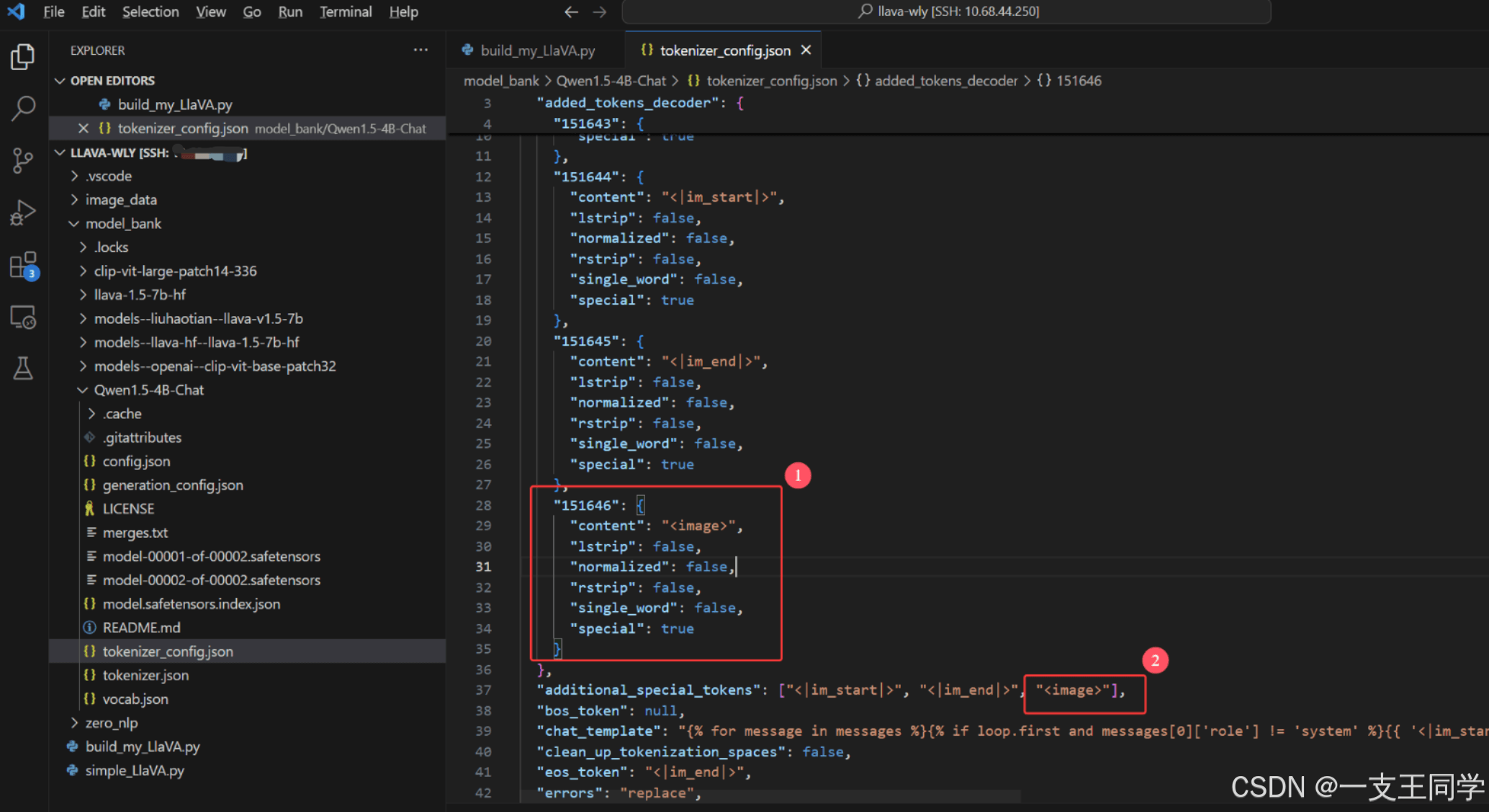
Task: Switch to build_my_LlaVA.py tab
Action: [537, 50]
